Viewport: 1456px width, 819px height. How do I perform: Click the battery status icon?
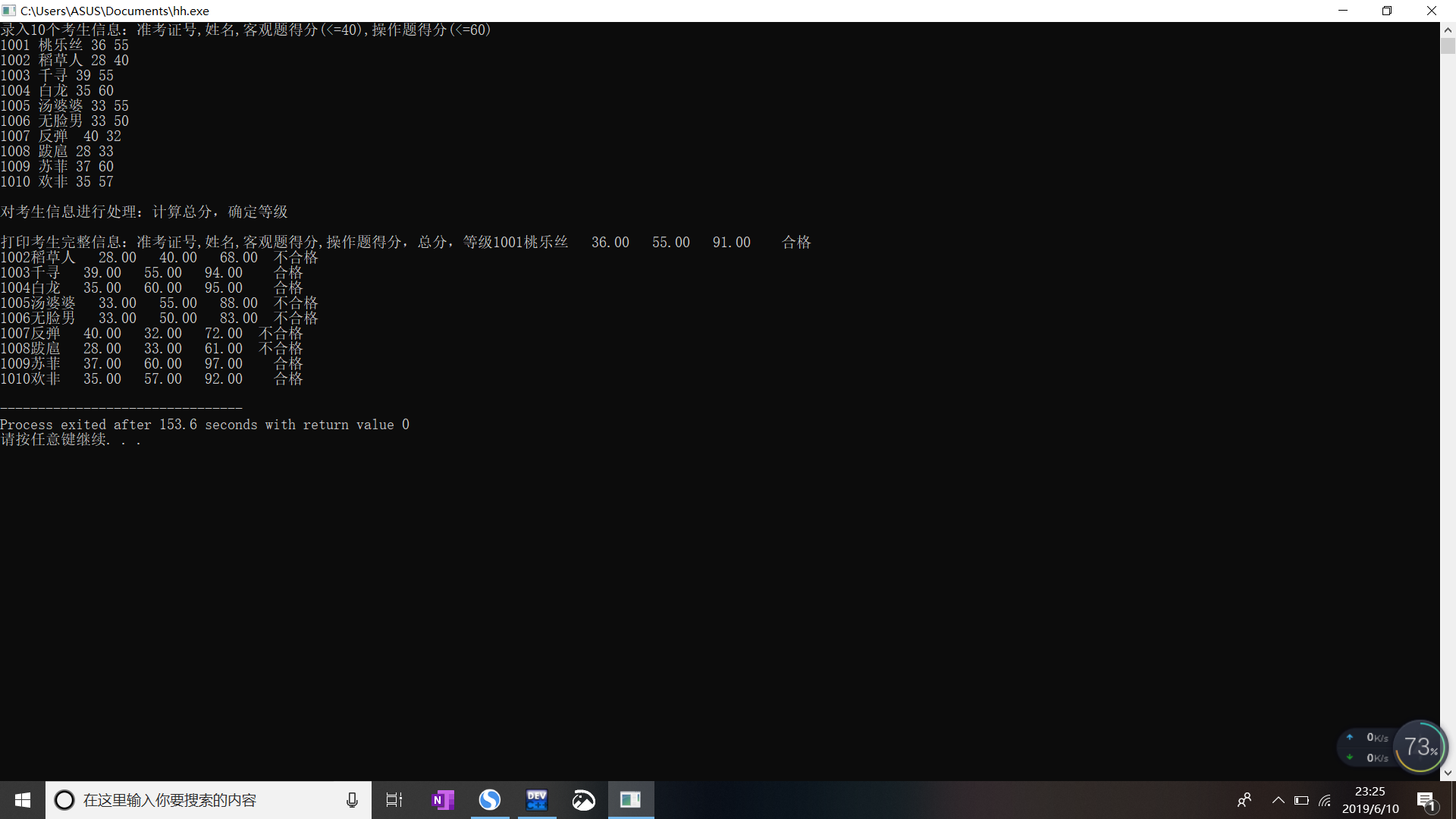(x=1301, y=800)
